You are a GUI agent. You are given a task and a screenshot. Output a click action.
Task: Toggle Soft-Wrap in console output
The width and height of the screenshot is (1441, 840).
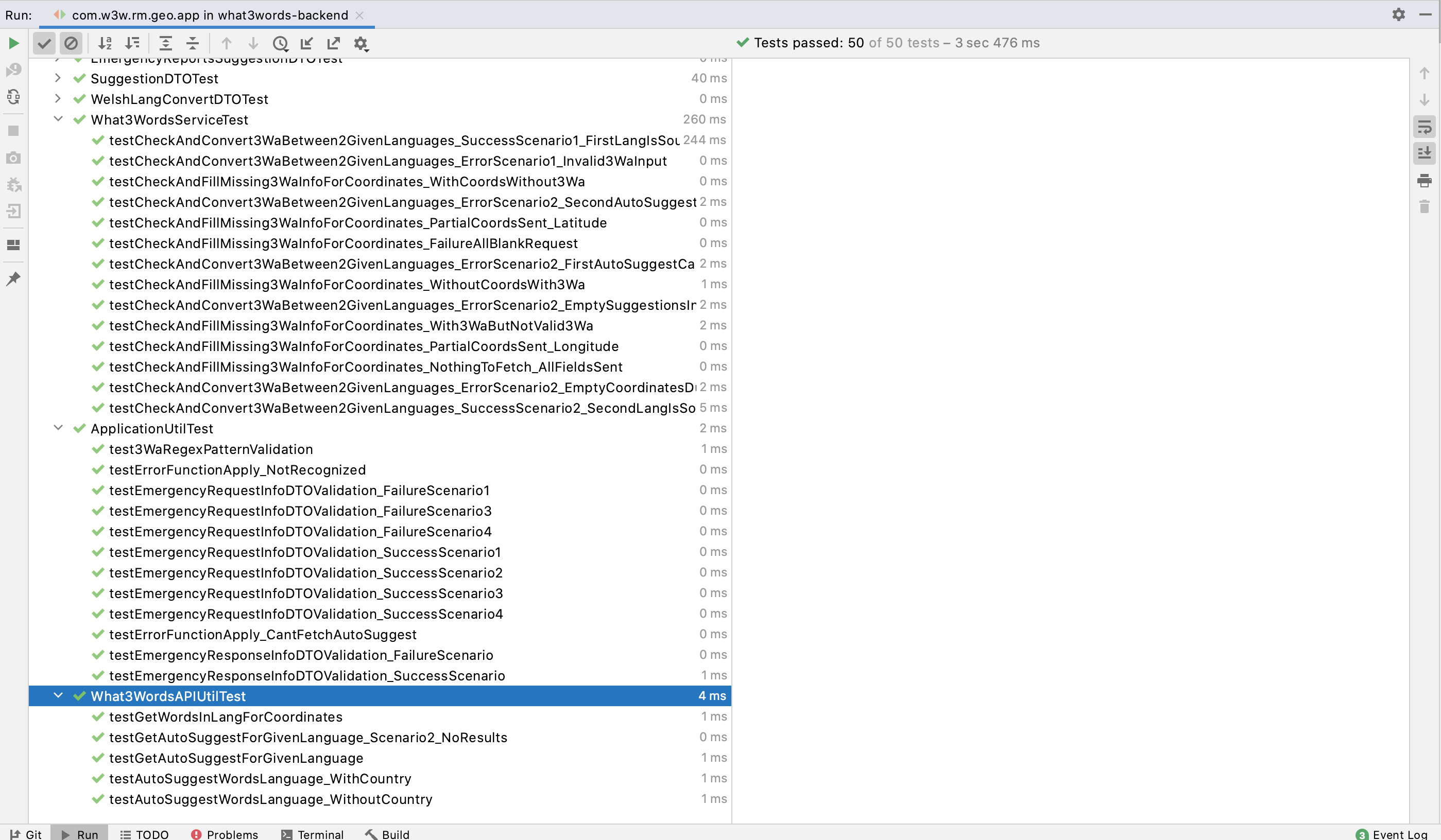(x=1424, y=127)
